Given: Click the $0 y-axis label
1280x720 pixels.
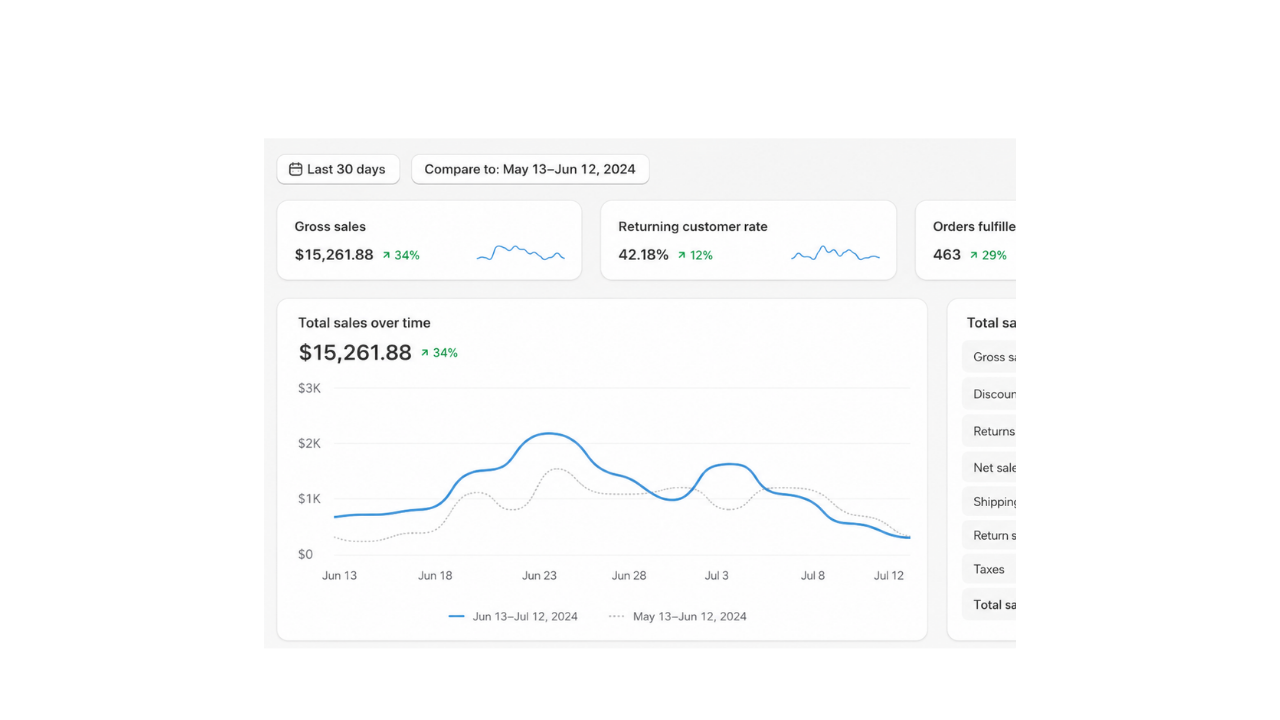Looking at the screenshot, I should 305,554.
